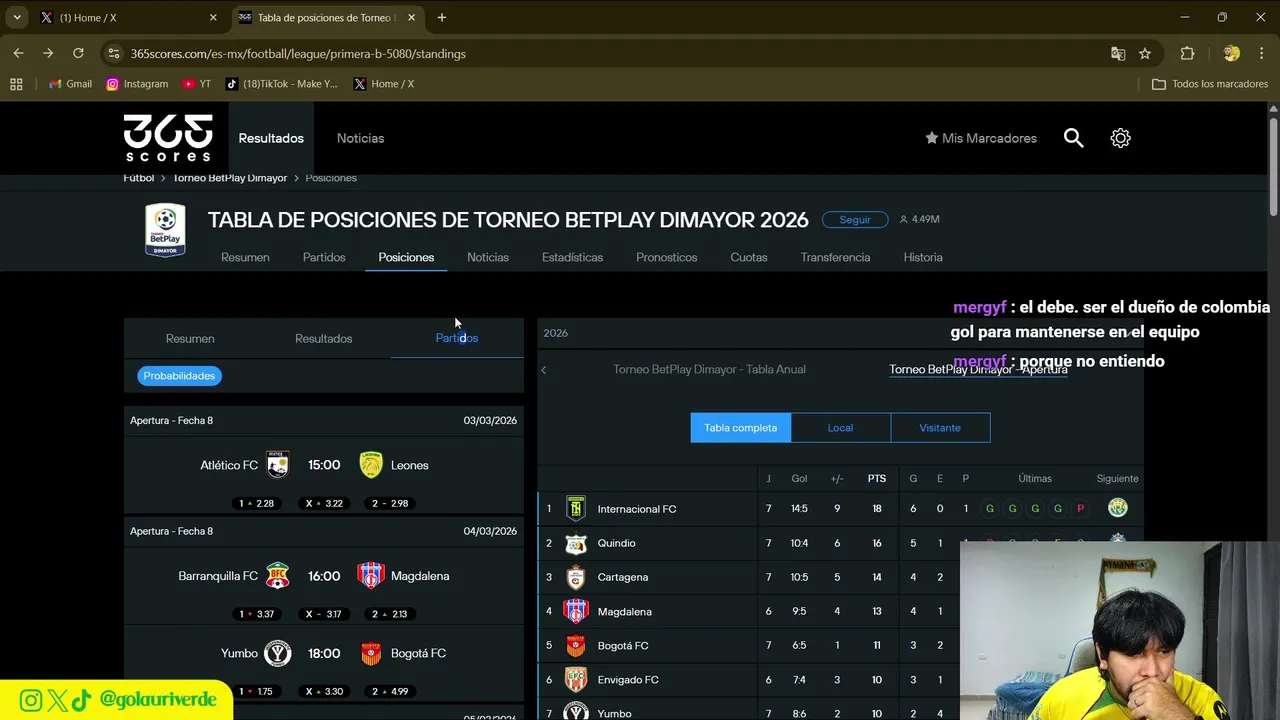This screenshot has width=1280, height=720.
Task: Open YT bookmark
Action: [196, 84]
